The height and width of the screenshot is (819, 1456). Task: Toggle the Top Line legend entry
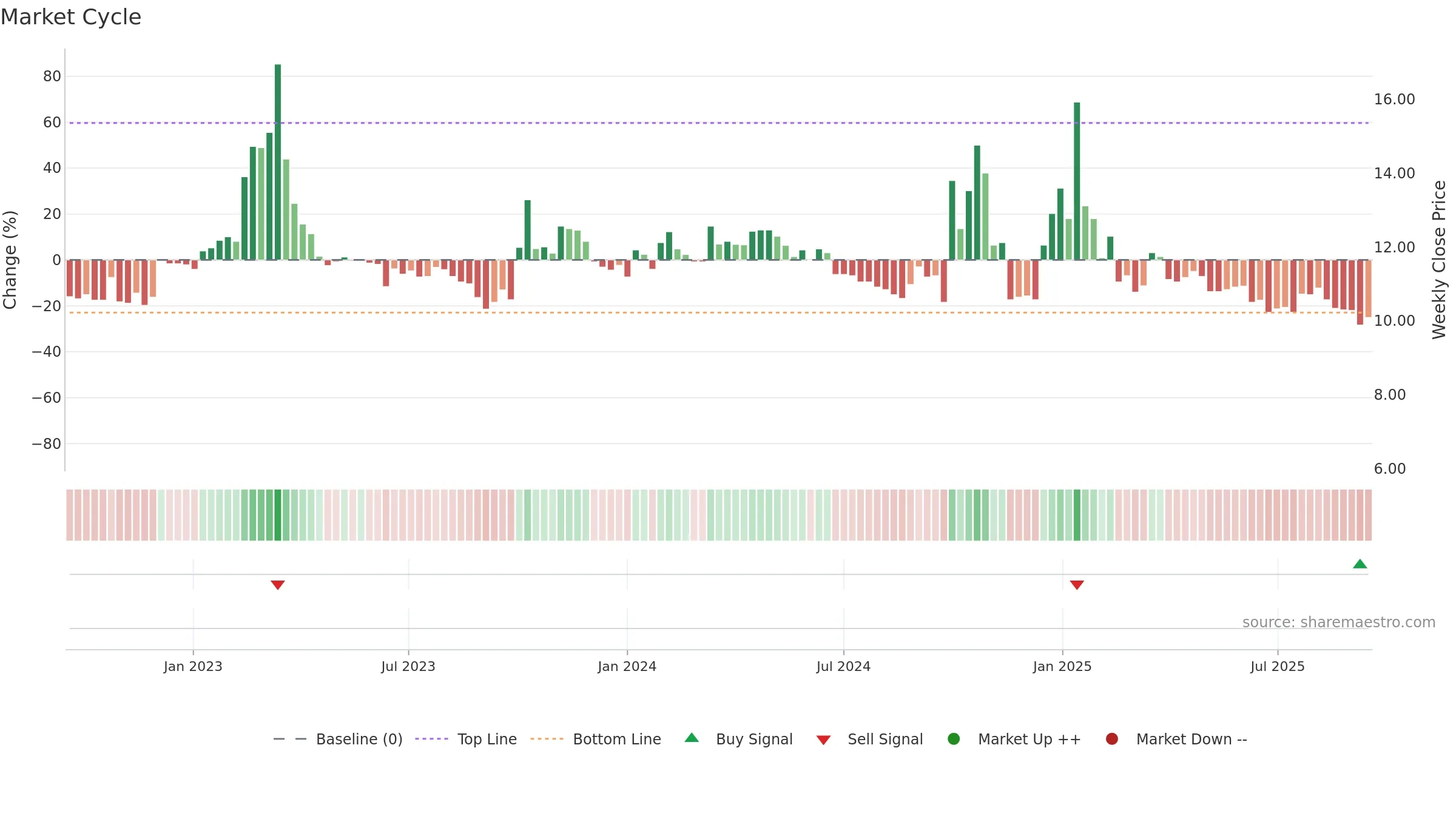[x=466, y=739]
